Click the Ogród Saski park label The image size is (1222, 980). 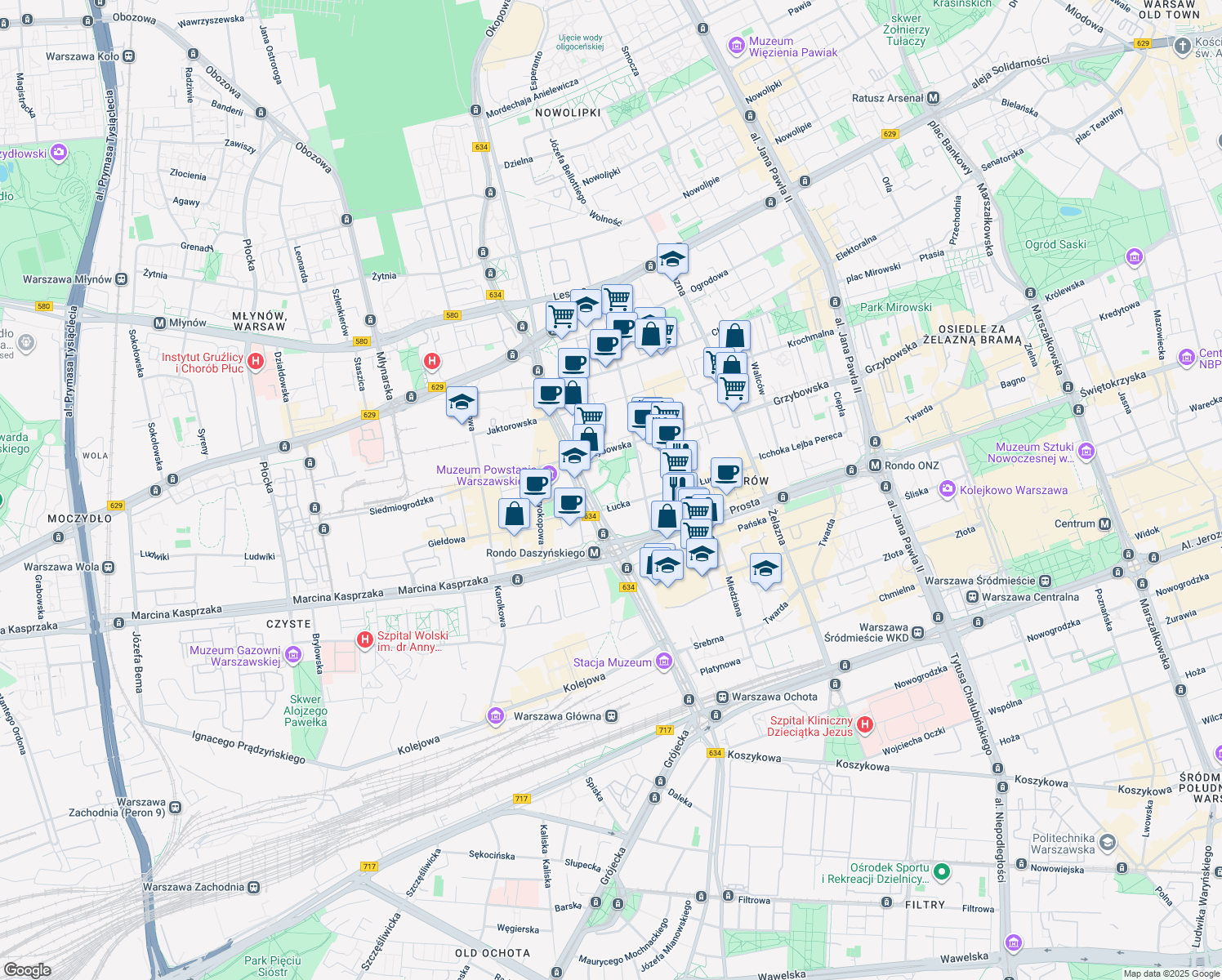(x=1055, y=244)
